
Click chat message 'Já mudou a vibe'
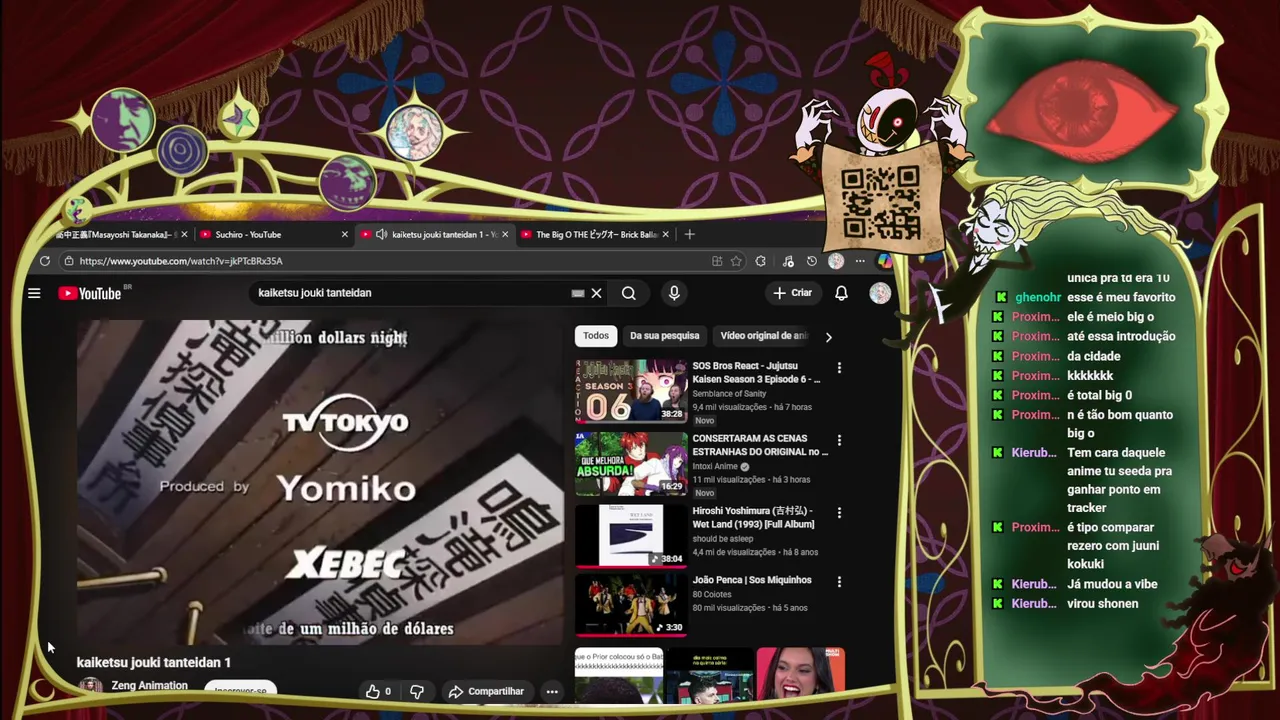[x=1112, y=584]
